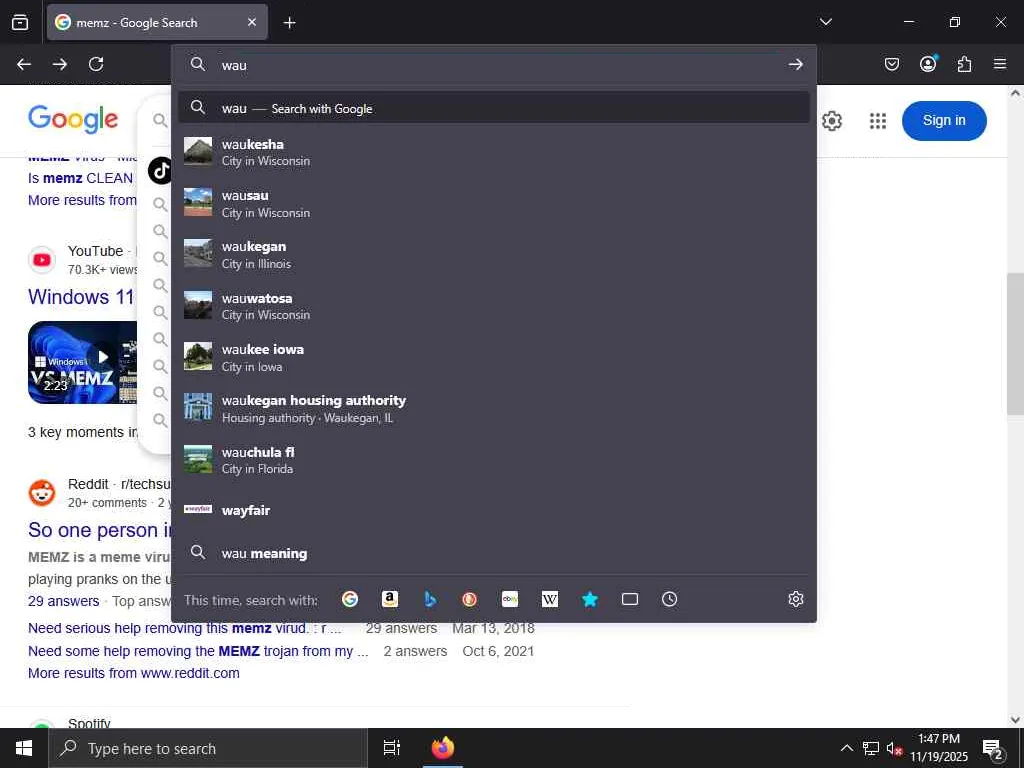
Task: Open the Firefox account icon
Action: point(928,64)
